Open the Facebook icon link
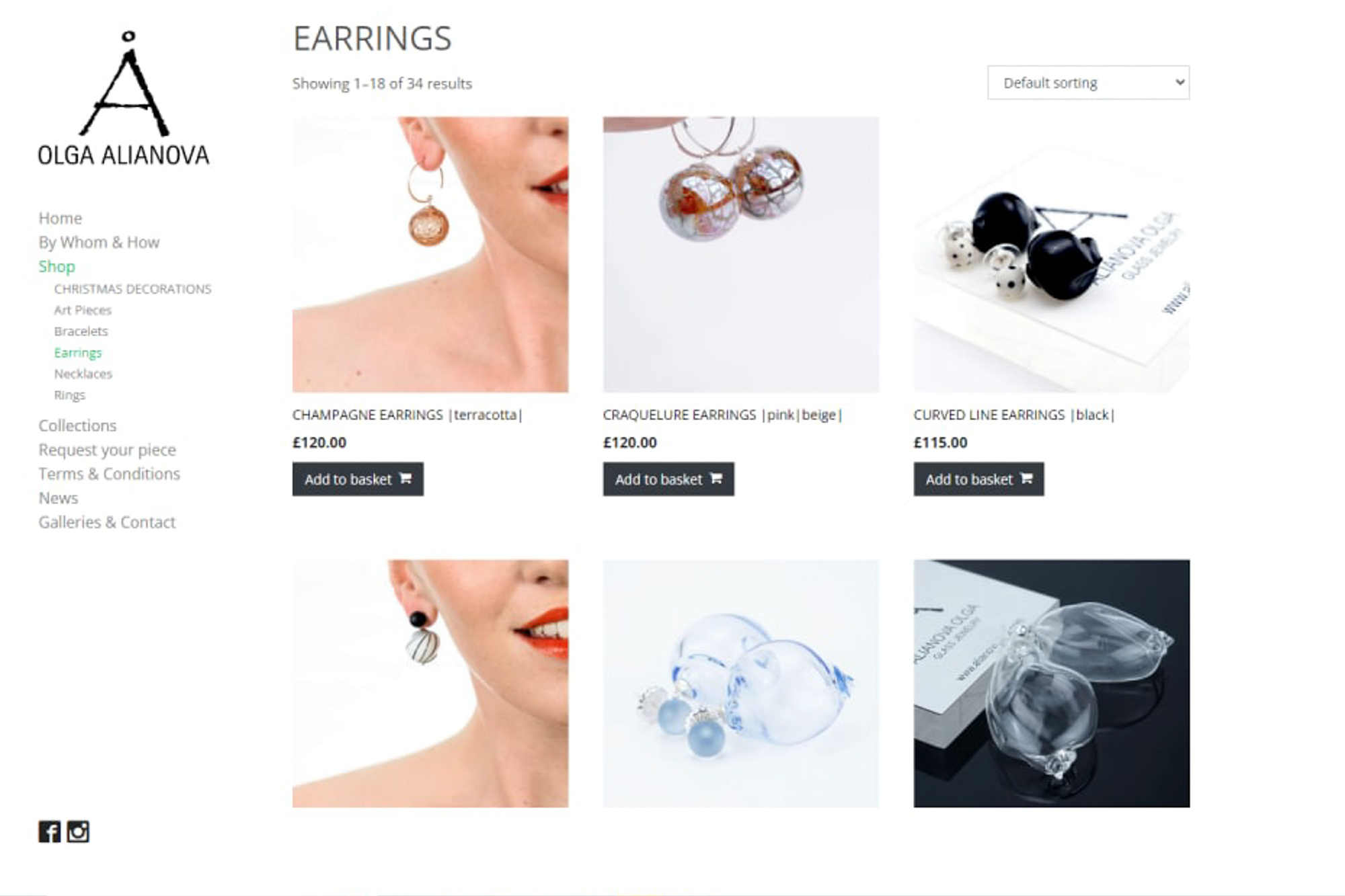This screenshot has width=1345, height=896. pyautogui.click(x=49, y=831)
